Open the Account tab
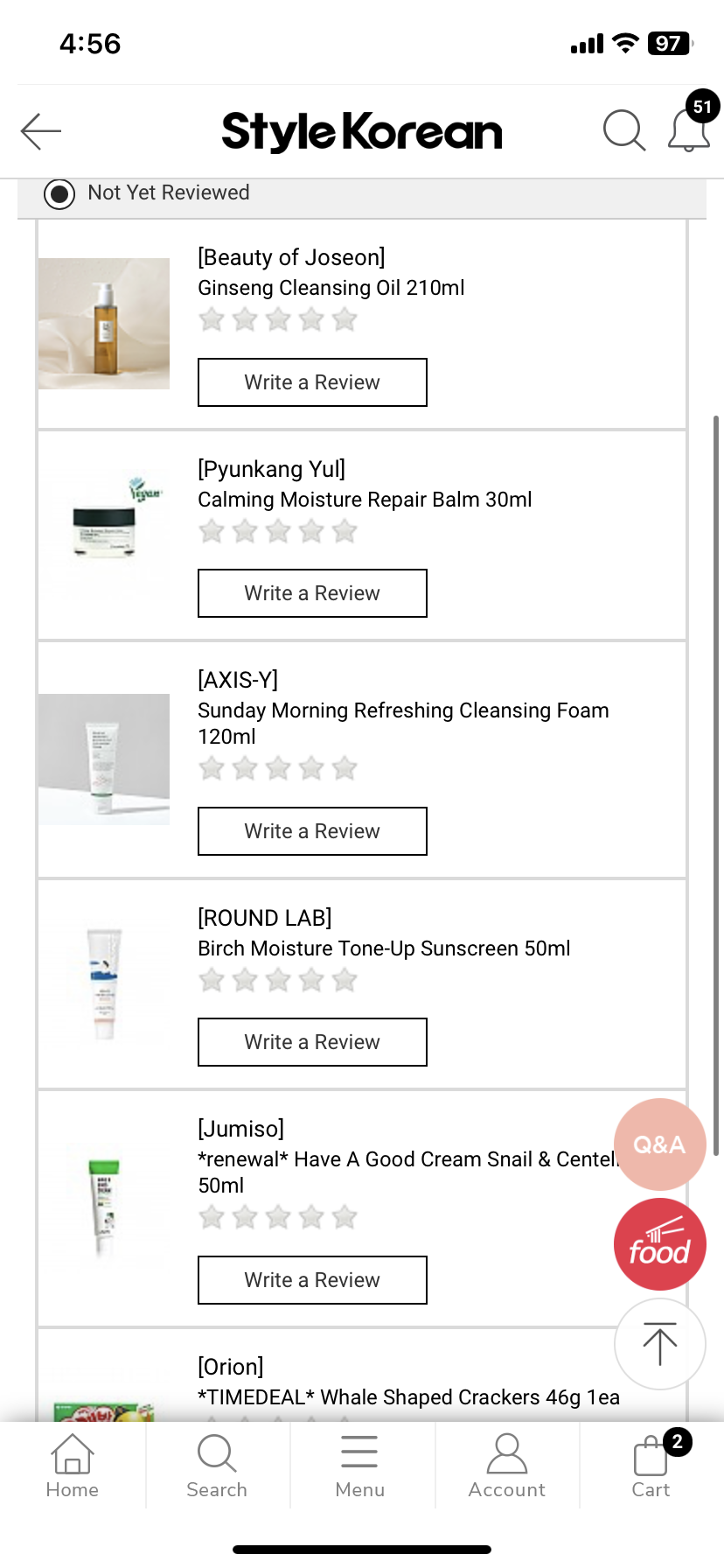This screenshot has height=1568, width=724. [506, 1466]
